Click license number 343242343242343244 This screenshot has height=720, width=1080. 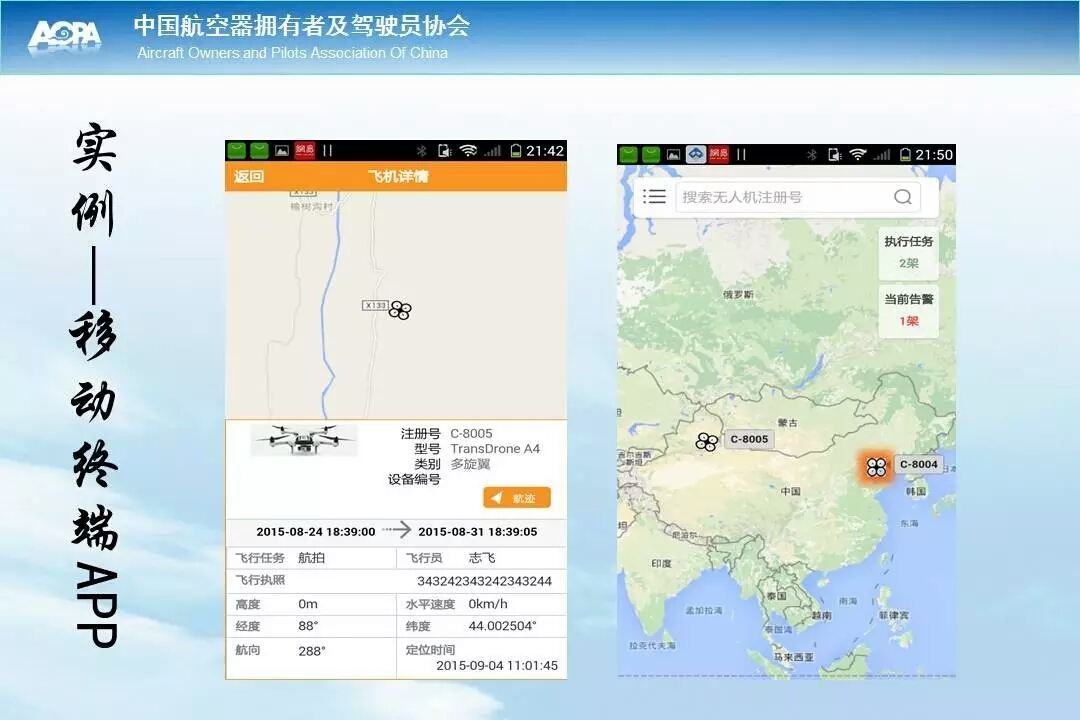tap(484, 581)
